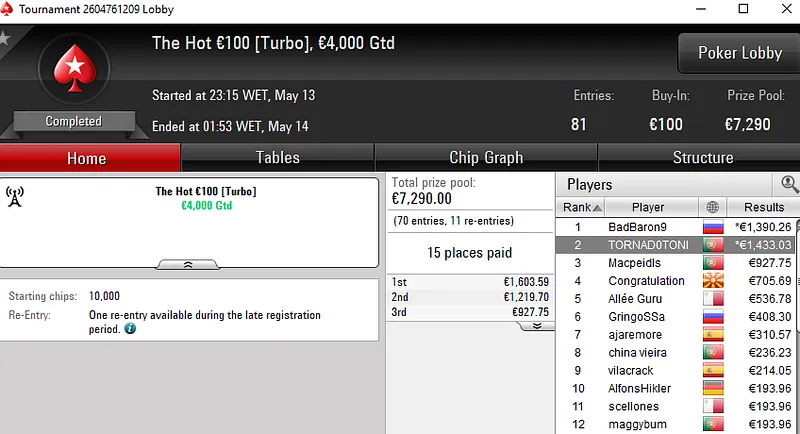Collapse the tournament info panel

(x=190, y=265)
